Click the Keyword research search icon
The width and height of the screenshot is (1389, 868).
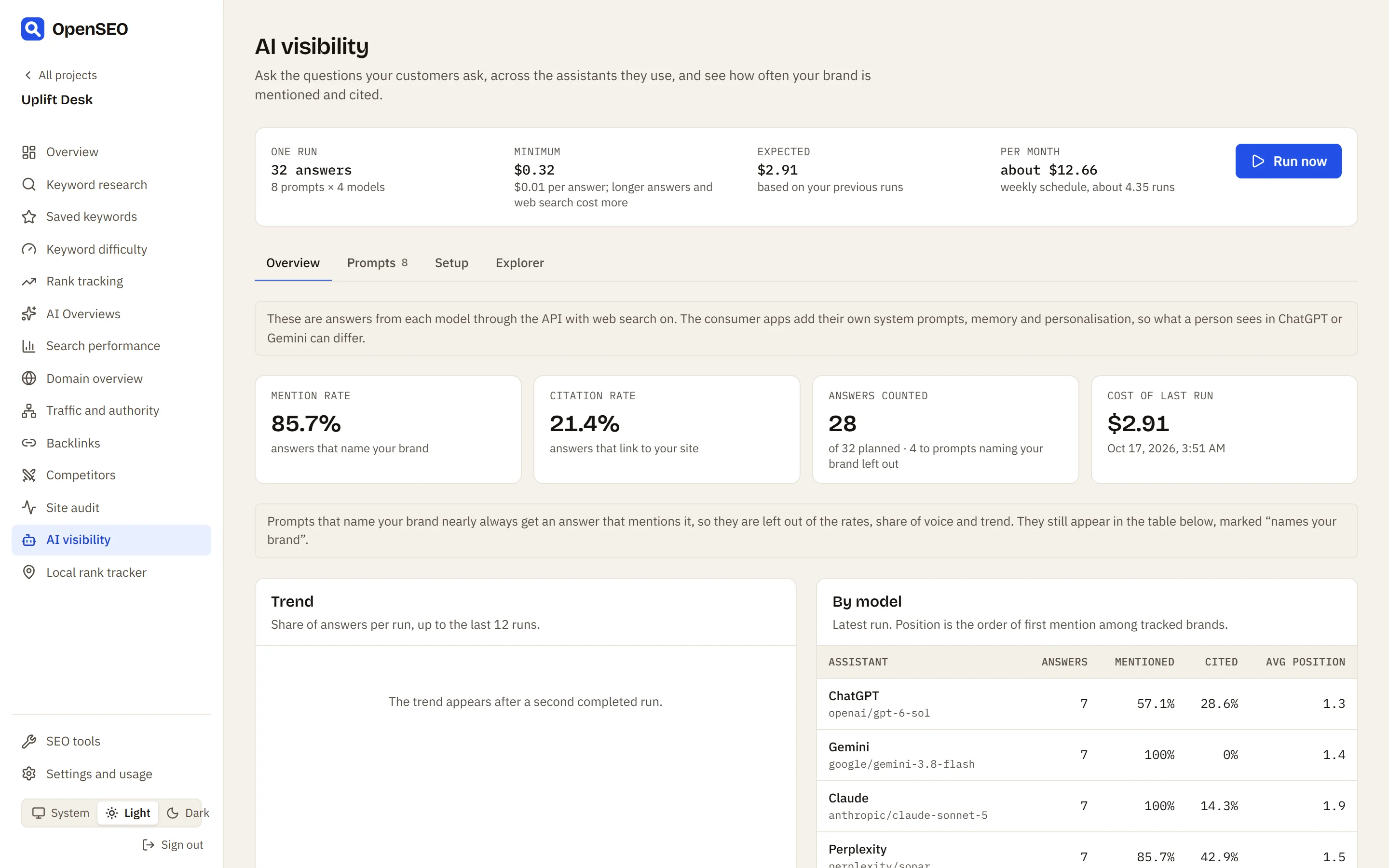[29, 184]
